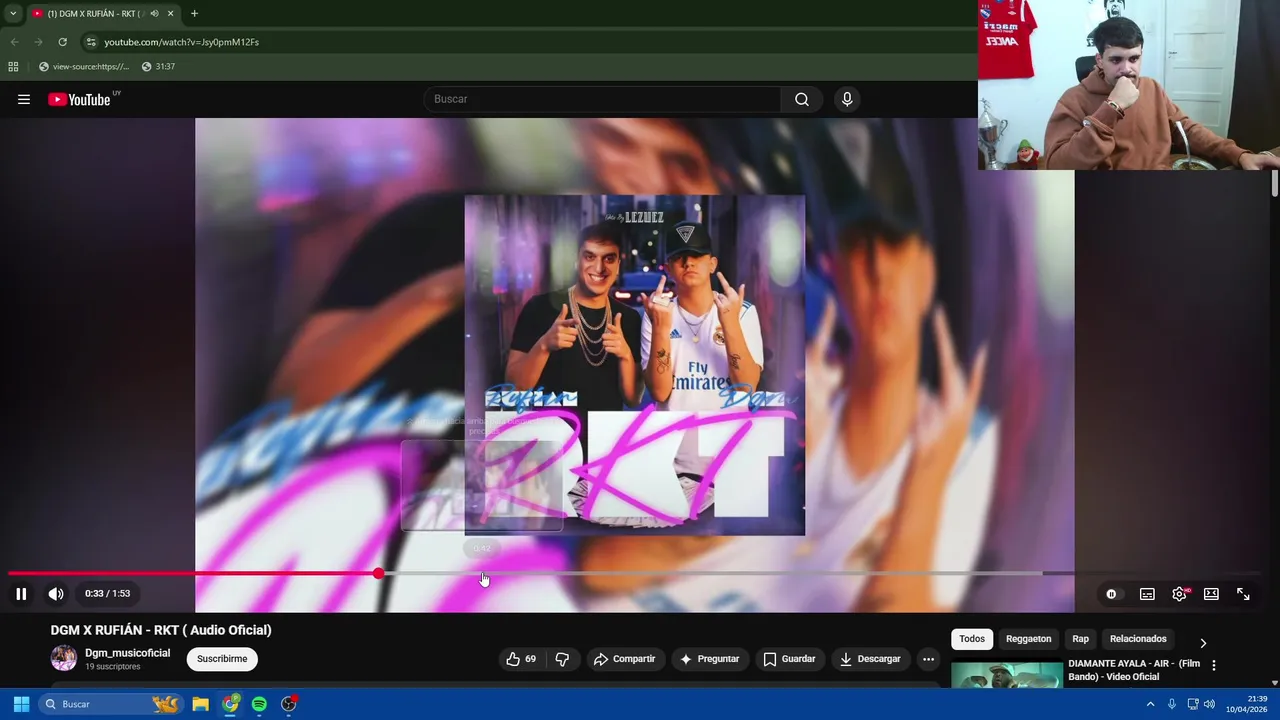1280x720 pixels.
Task: Open the system volume tray icon
Action: click(1208, 704)
